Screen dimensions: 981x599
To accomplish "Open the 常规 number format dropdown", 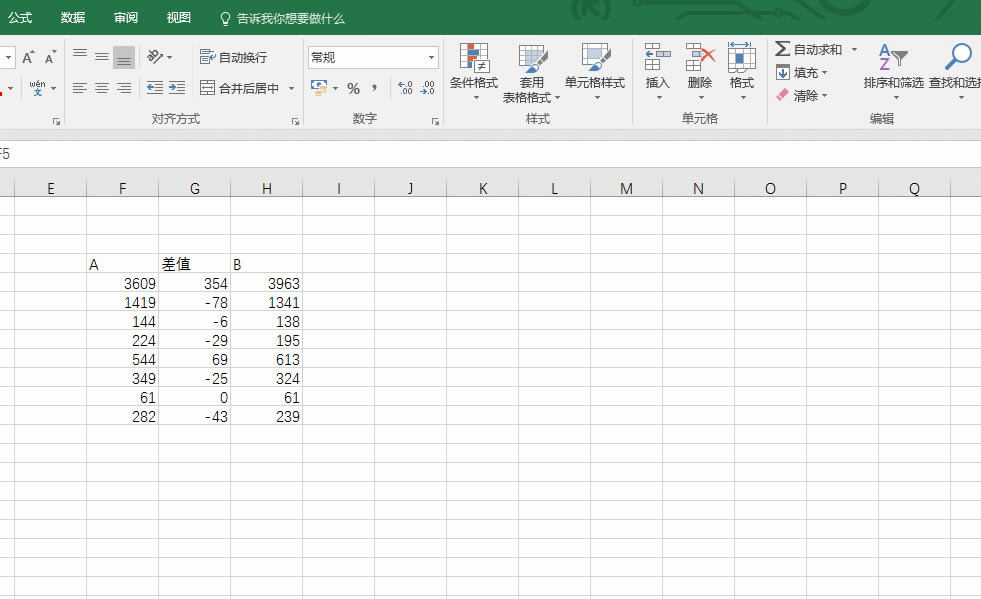I will [431, 58].
